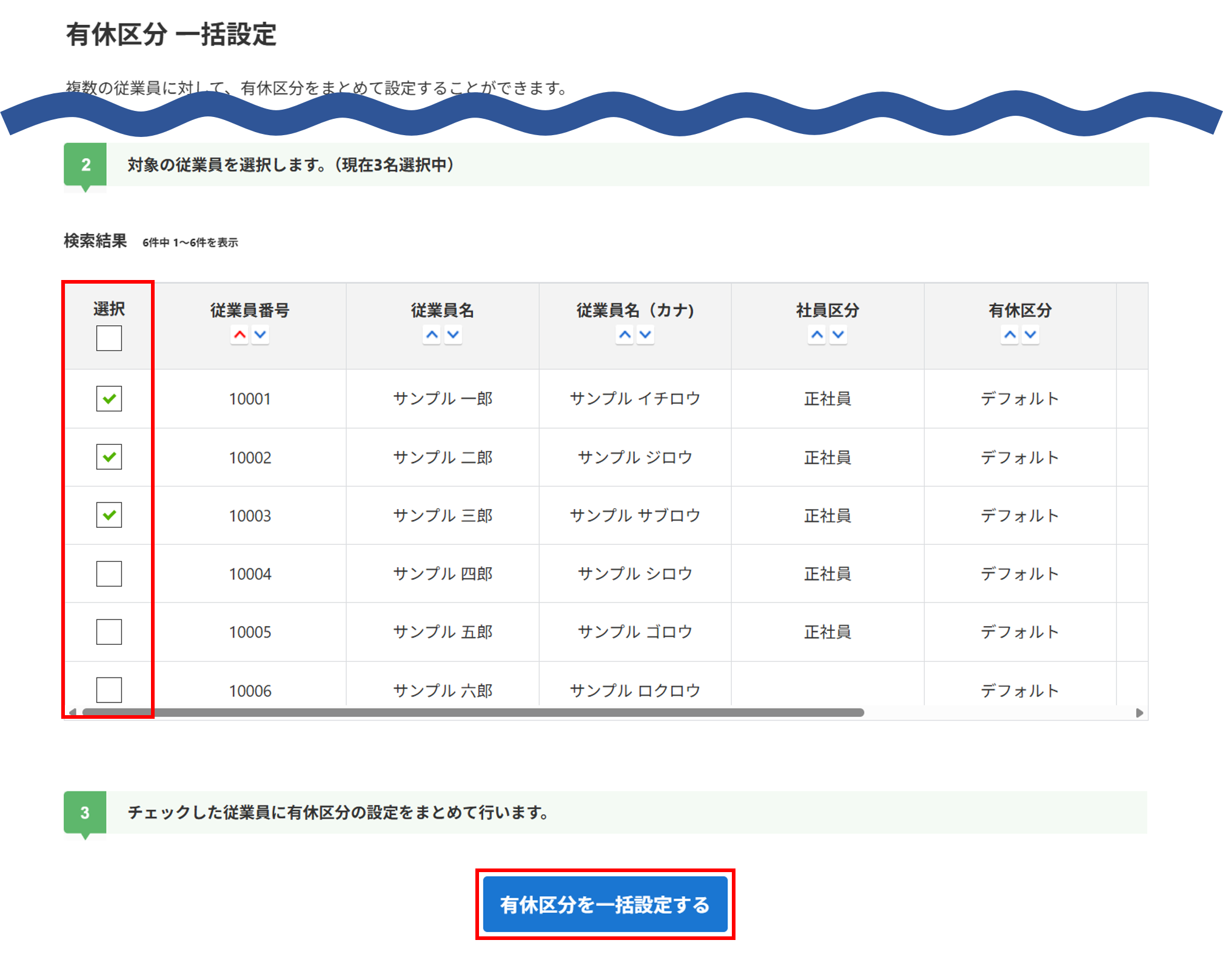The height and width of the screenshot is (980, 1223).
Task: Sort 有休区分 column descending
Action: pyautogui.click(x=1030, y=335)
